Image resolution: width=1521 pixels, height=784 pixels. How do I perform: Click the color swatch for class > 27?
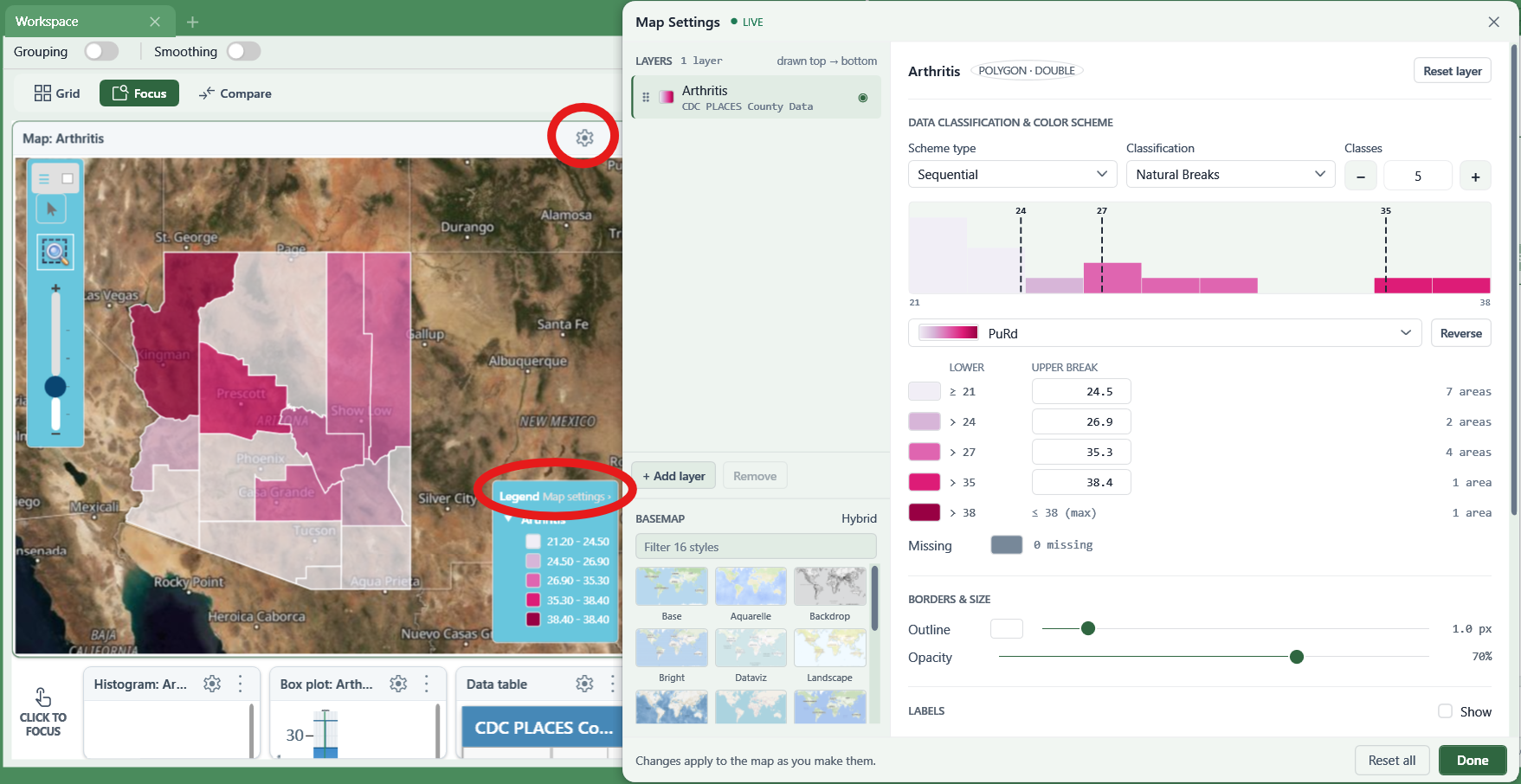click(x=925, y=452)
